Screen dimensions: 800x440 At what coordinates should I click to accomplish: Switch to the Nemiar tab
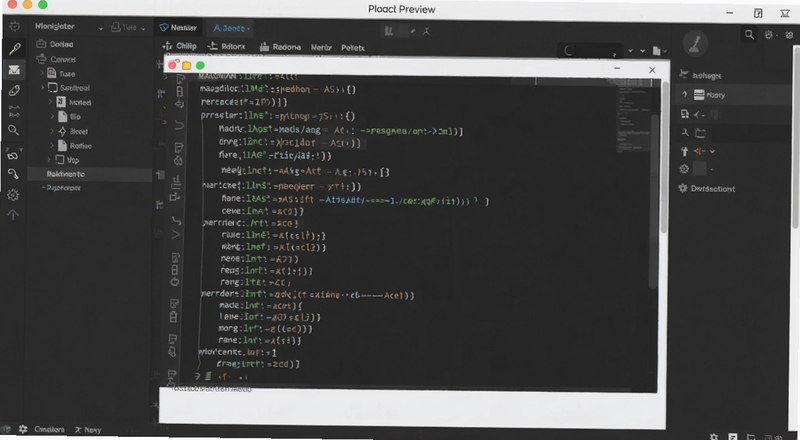tap(178, 28)
